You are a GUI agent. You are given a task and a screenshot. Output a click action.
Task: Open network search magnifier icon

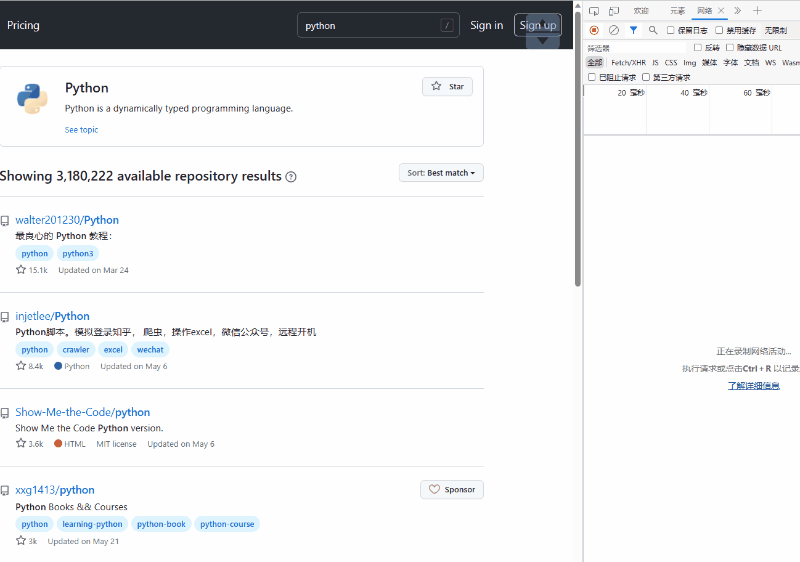pos(653,30)
